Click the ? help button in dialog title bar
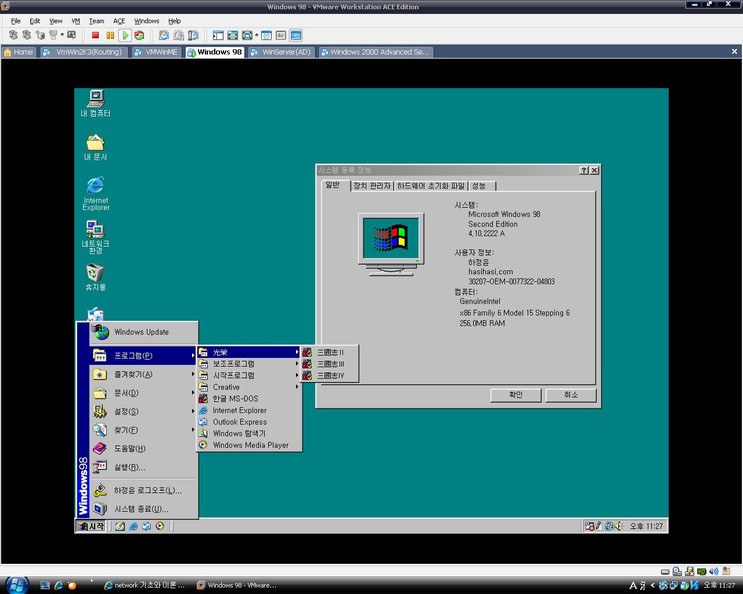Viewport: 743px width, 594px height. (x=584, y=170)
